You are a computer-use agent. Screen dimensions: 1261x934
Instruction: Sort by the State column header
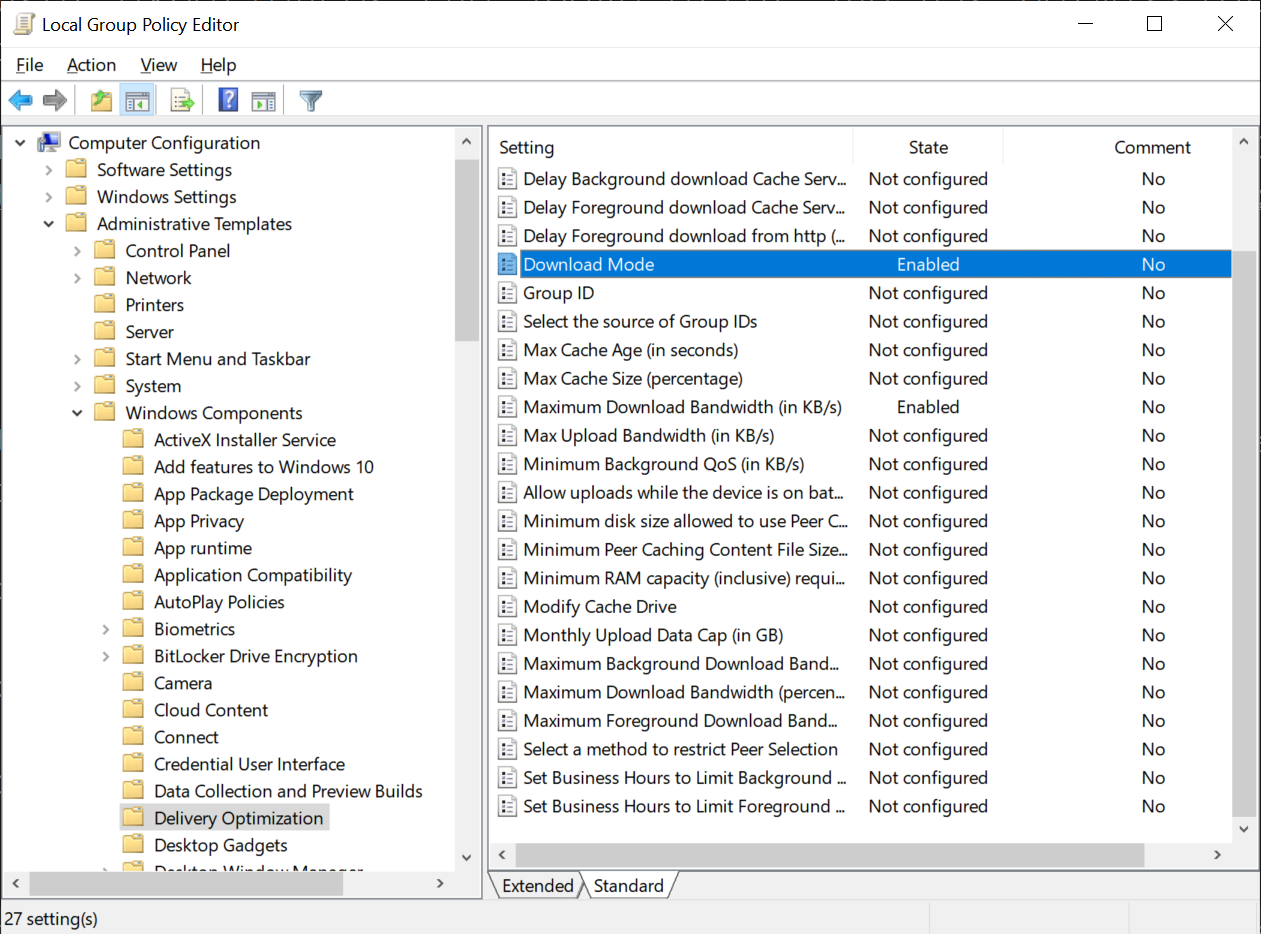coord(928,147)
